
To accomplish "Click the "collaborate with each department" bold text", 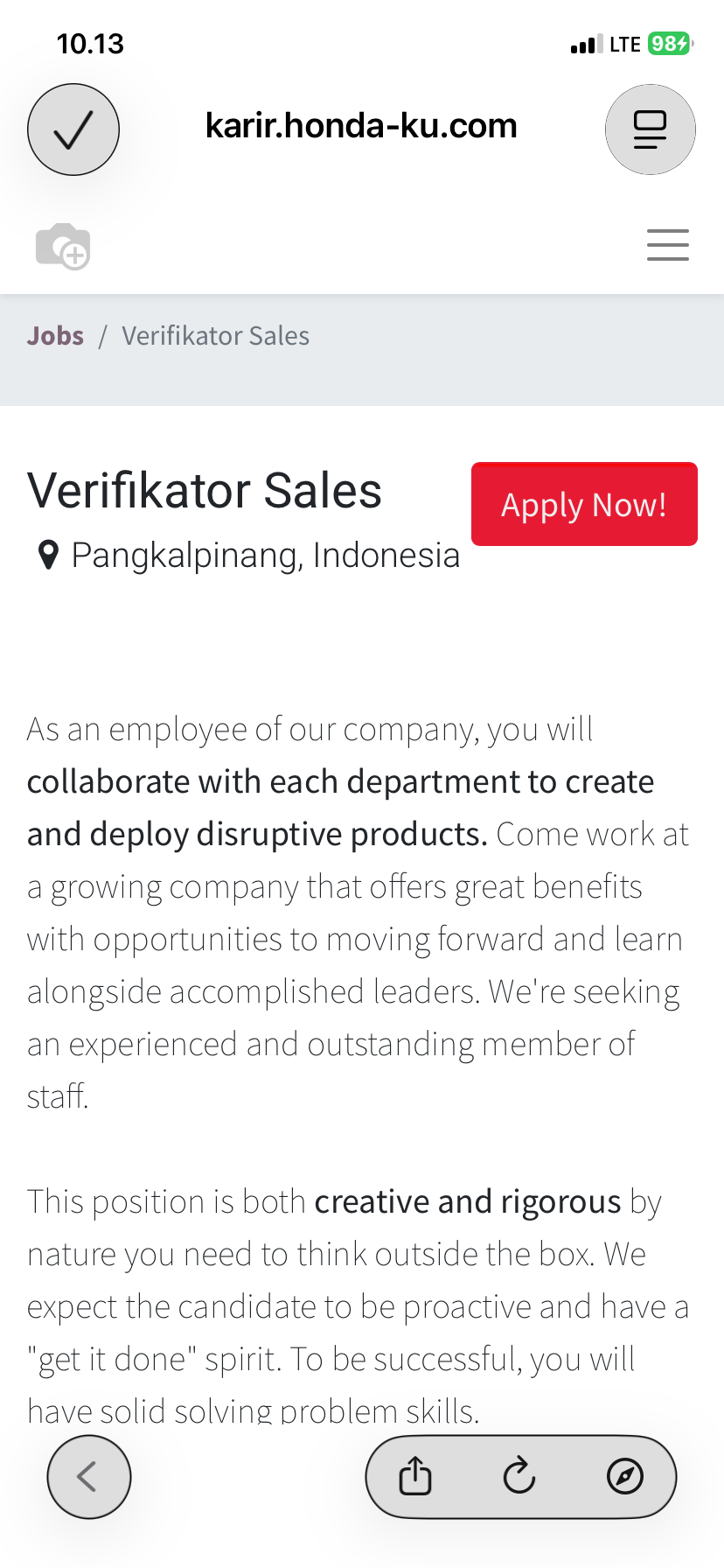I will pyautogui.click(x=340, y=782).
